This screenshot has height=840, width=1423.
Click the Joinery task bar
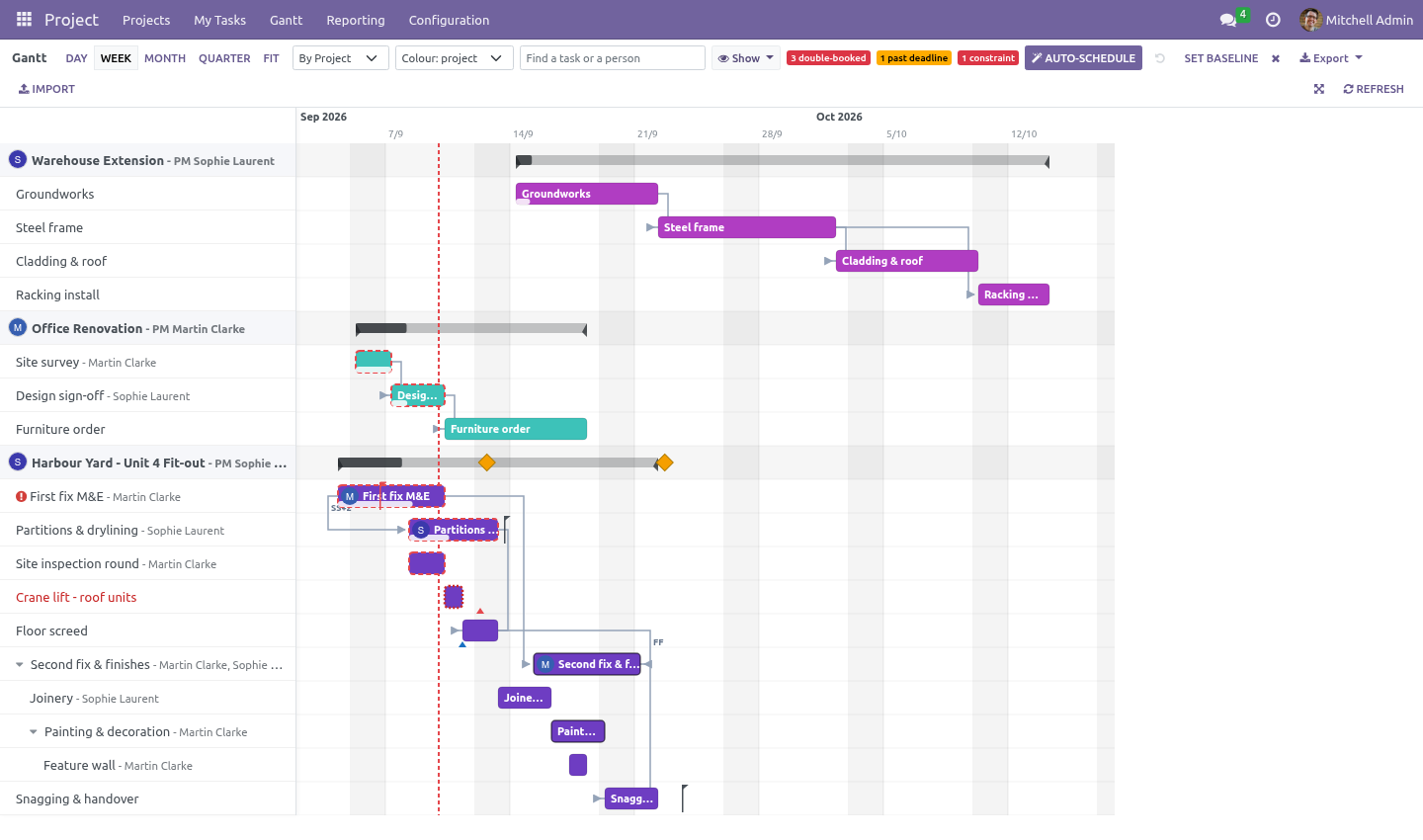click(525, 698)
